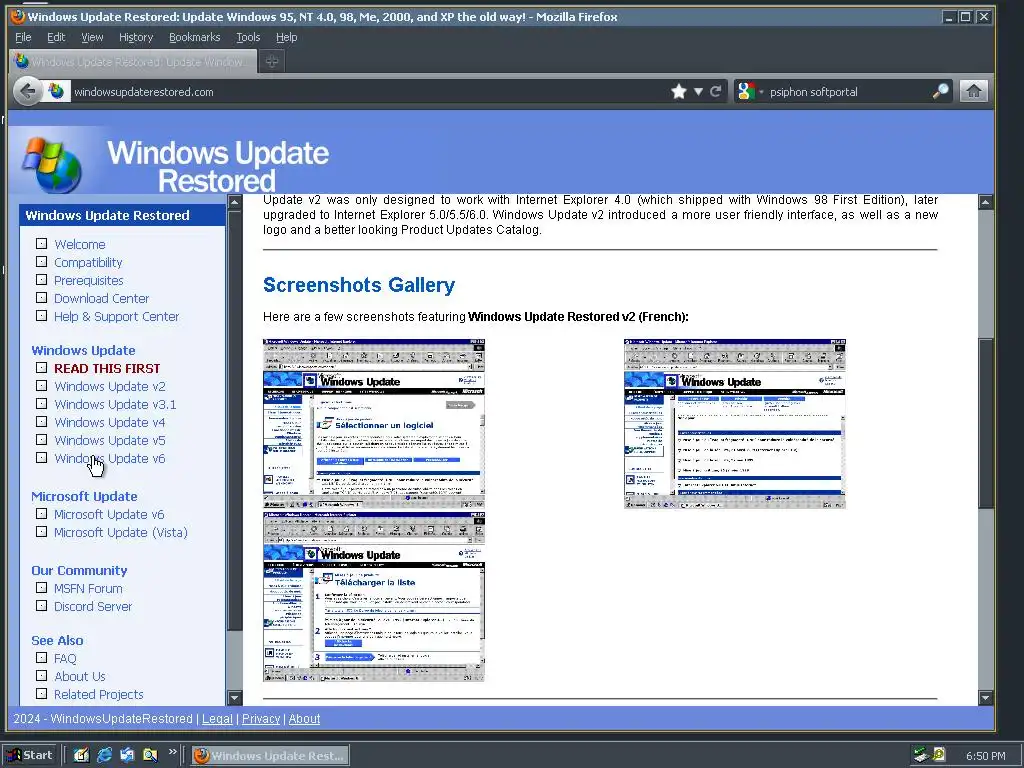
Task: Click the site identity globe icon
Action: (x=57, y=91)
